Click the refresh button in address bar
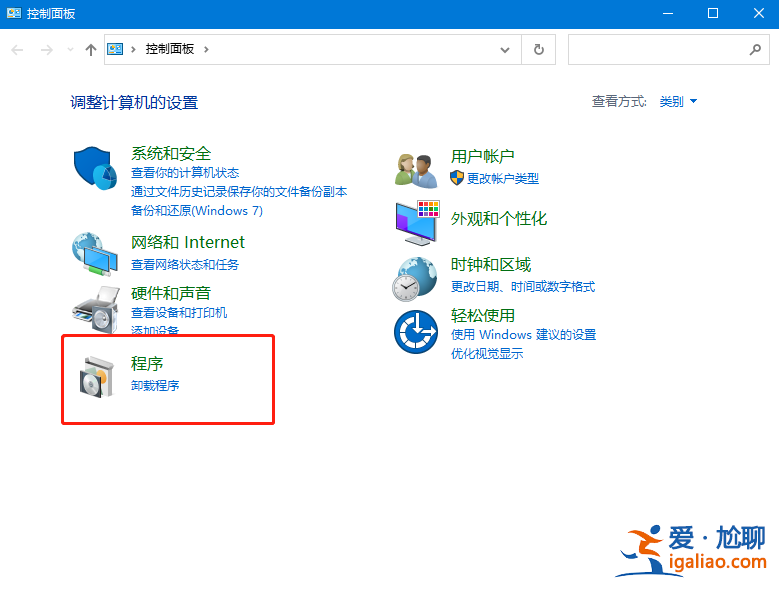Screen dimensions: 779x589 click(539, 49)
